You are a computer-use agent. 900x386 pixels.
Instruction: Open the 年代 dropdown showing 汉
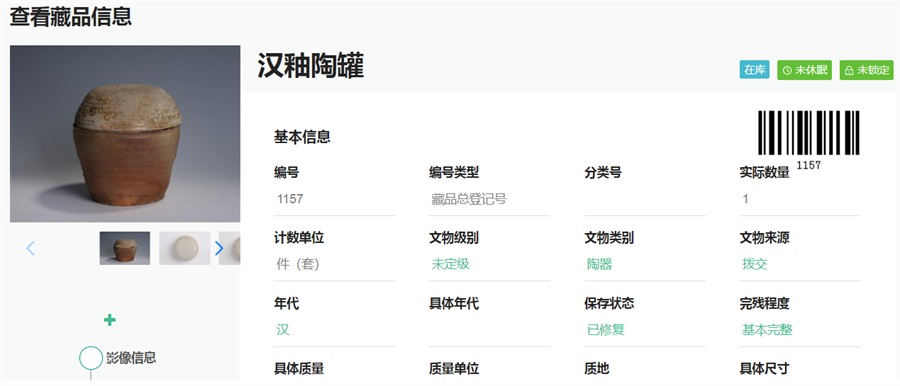pyautogui.click(x=335, y=330)
